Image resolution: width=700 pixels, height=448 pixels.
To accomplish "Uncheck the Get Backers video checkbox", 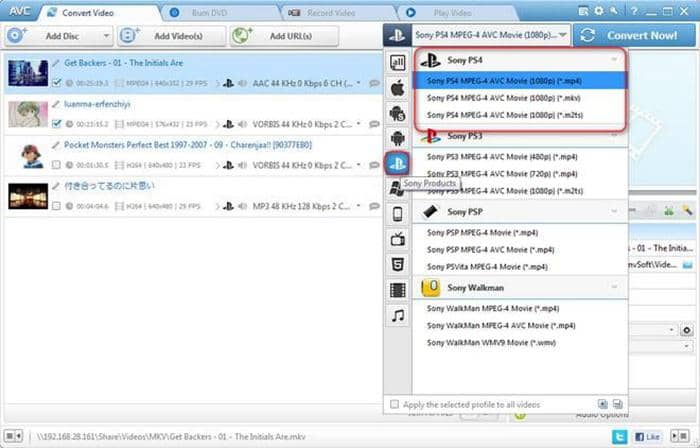I will (x=56, y=83).
